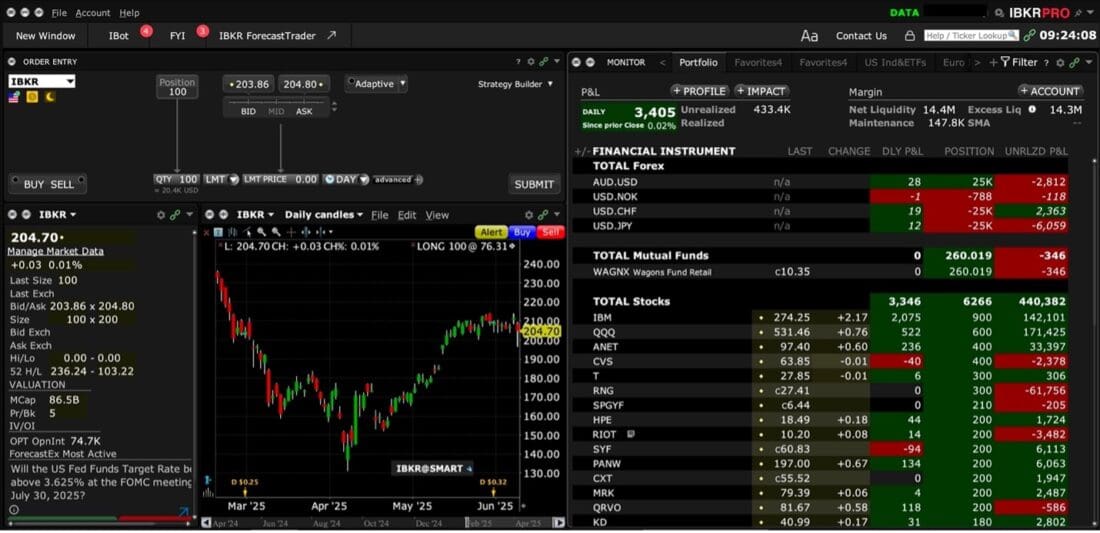This screenshot has height=533, width=1100.
Task: Open ForecastEx question with blue arrow icon
Action: click(x=184, y=512)
